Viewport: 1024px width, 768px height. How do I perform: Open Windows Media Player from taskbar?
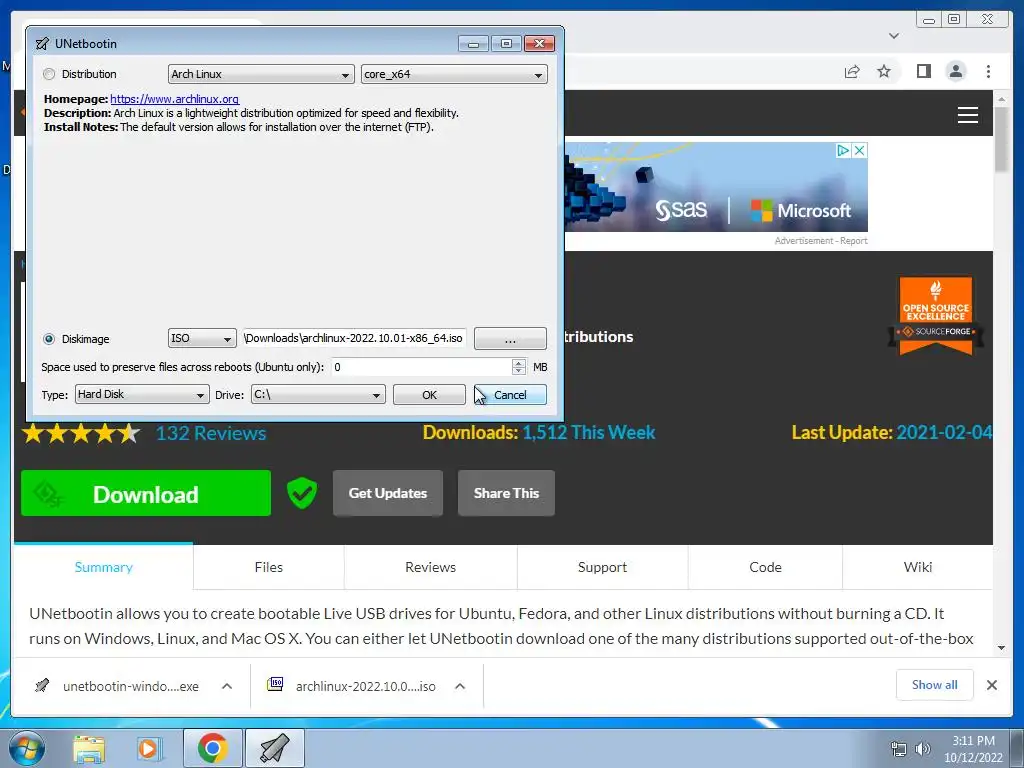click(148, 748)
